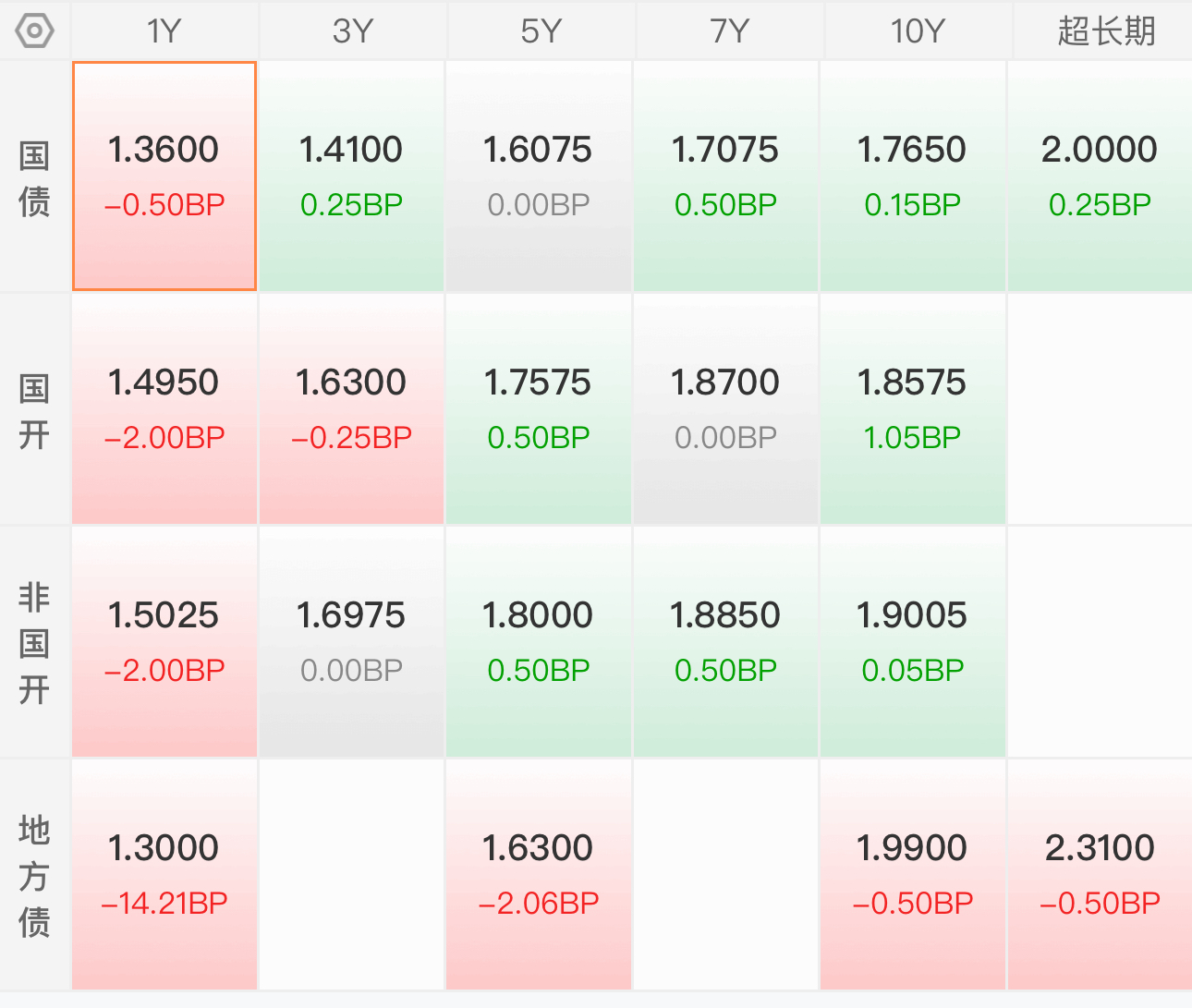1192x1008 pixels.
Task: Select the 1Y column header
Action: [x=164, y=30]
